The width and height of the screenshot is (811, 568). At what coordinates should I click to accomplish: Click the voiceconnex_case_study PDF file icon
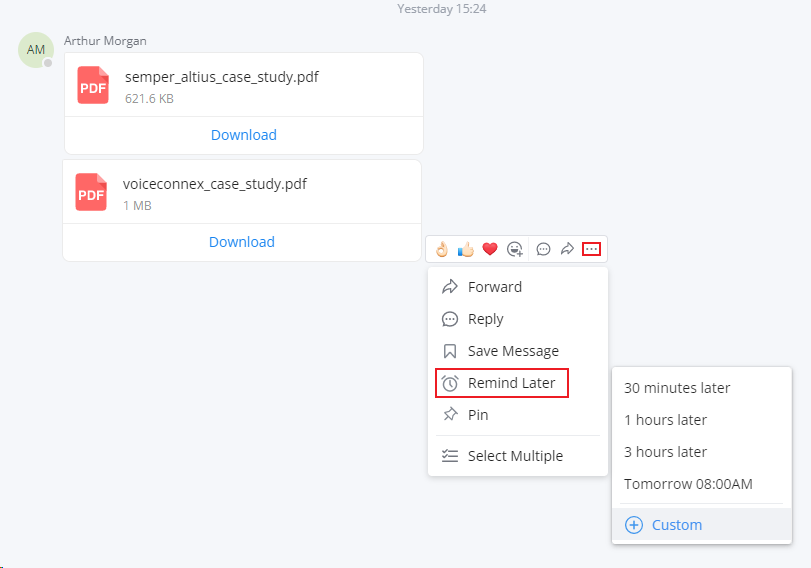(91, 192)
